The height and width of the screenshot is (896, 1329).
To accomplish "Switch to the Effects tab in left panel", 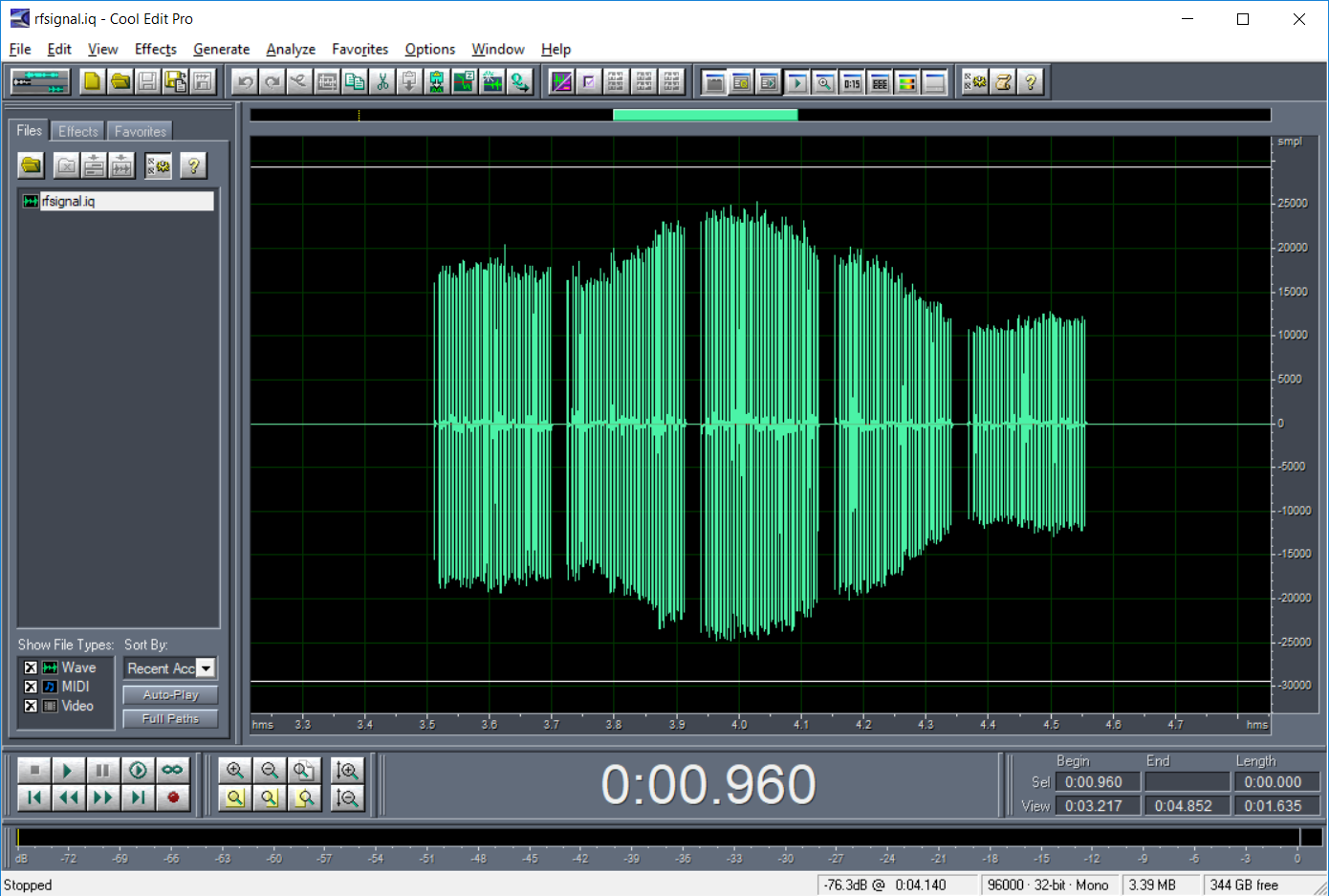I will (78, 131).
